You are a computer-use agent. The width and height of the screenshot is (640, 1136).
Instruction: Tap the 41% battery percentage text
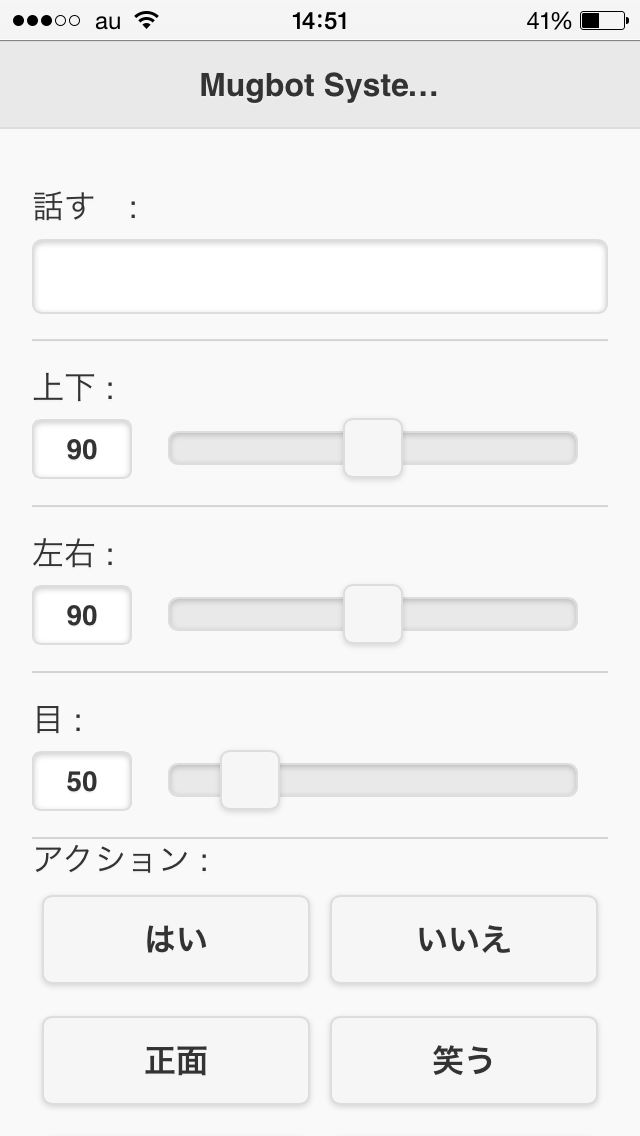[x=548, y=20]
